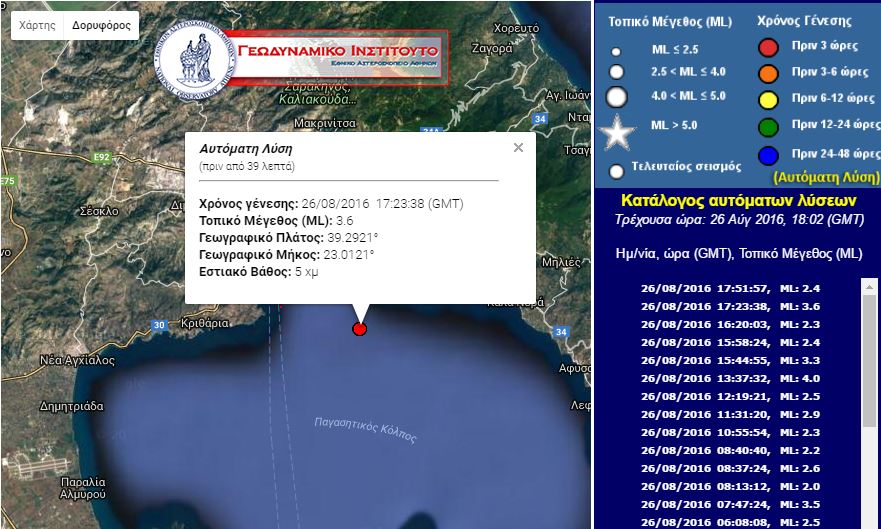Image resolution: width=881 pixels, height=529 pixels.
Task: Click the yellow Πριν 6-12 ώρες color circle
Action: 768,99
